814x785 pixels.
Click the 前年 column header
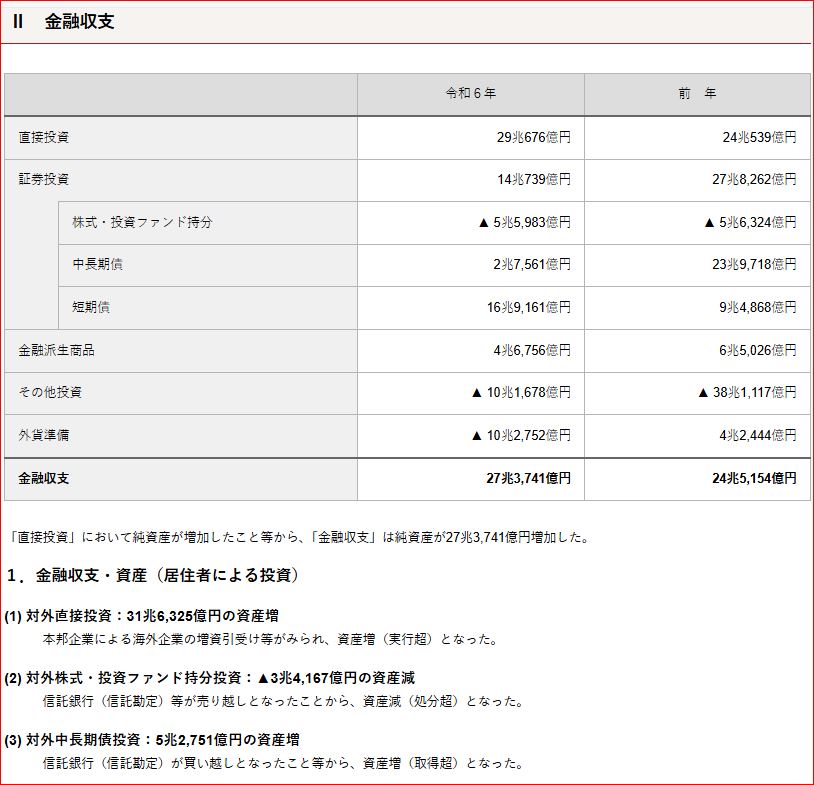click(696, 93)
